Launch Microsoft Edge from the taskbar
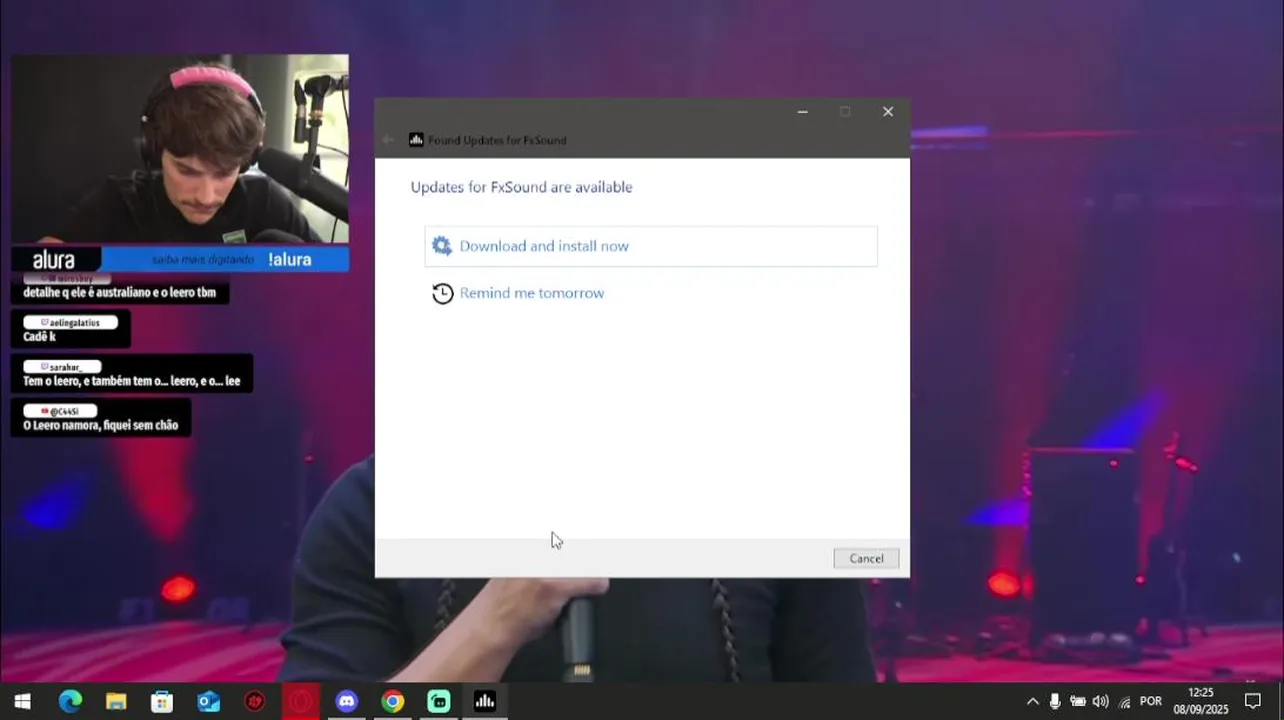The width and height of the screenshot is (1284, 720). click(x=69, y=701)
